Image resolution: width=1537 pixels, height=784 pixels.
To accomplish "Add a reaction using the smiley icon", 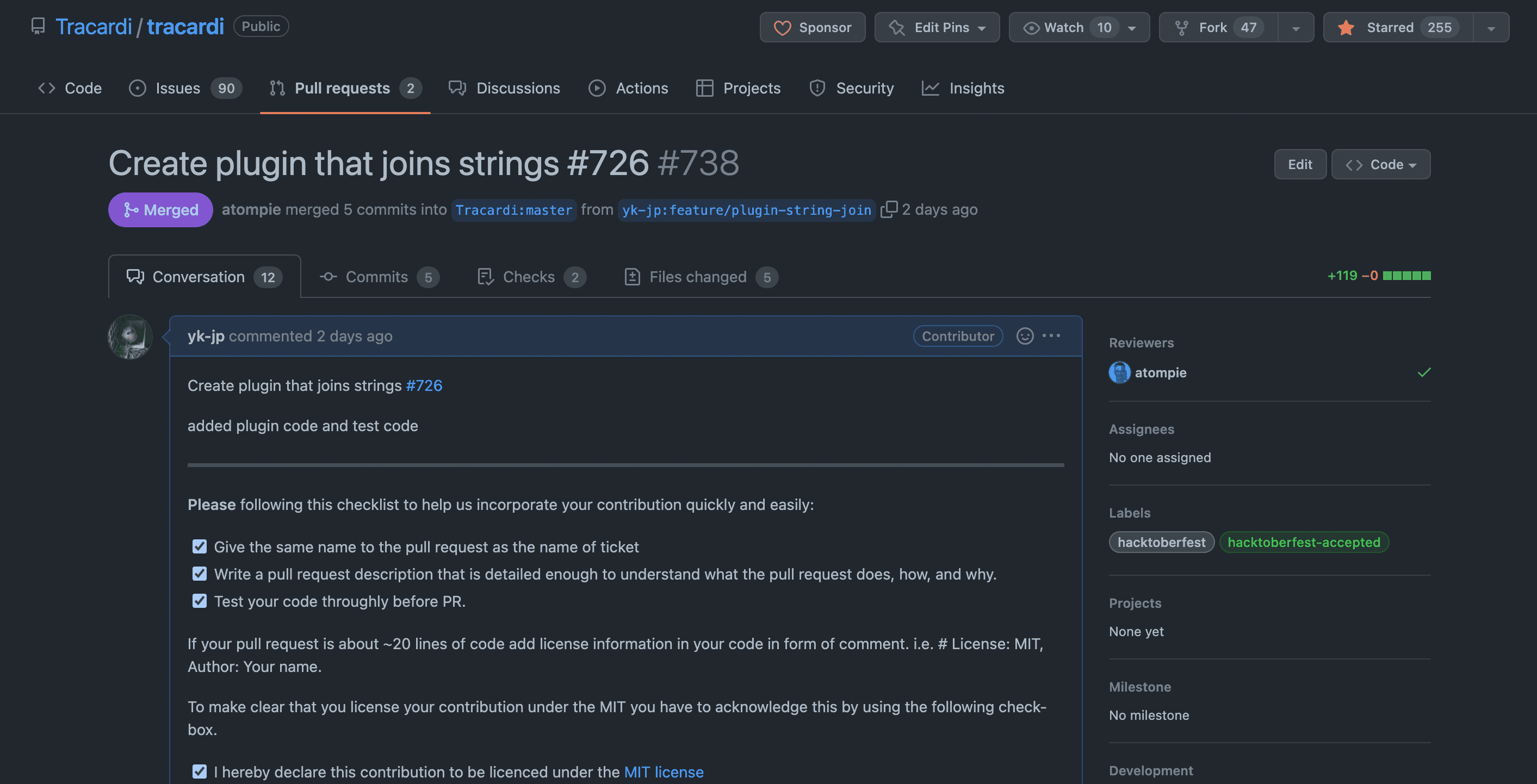I will click(1025, 336).
